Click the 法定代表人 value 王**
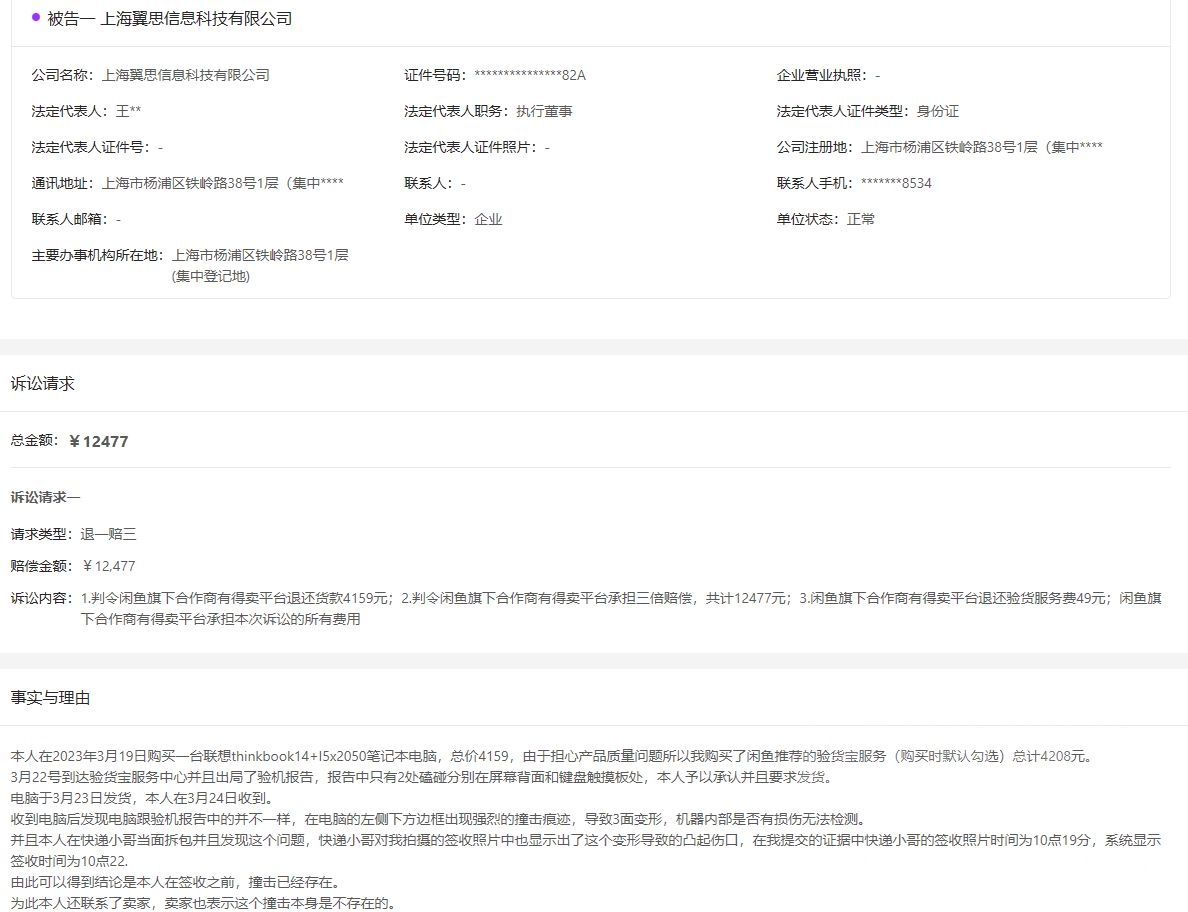The width and height of the screenshot is (1188, 912). 128,111
